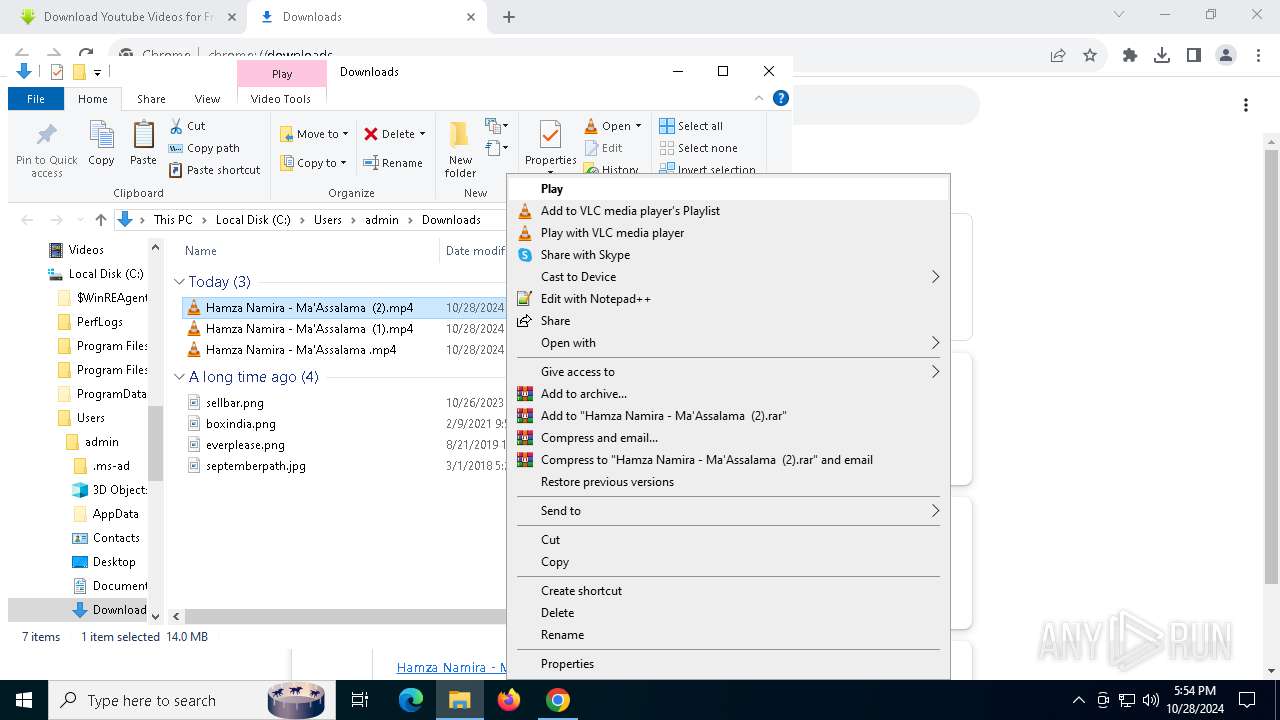Screen dimensions: 1280x720
Task: Click Select none in ribbon
Action: [x=698, y=148]
